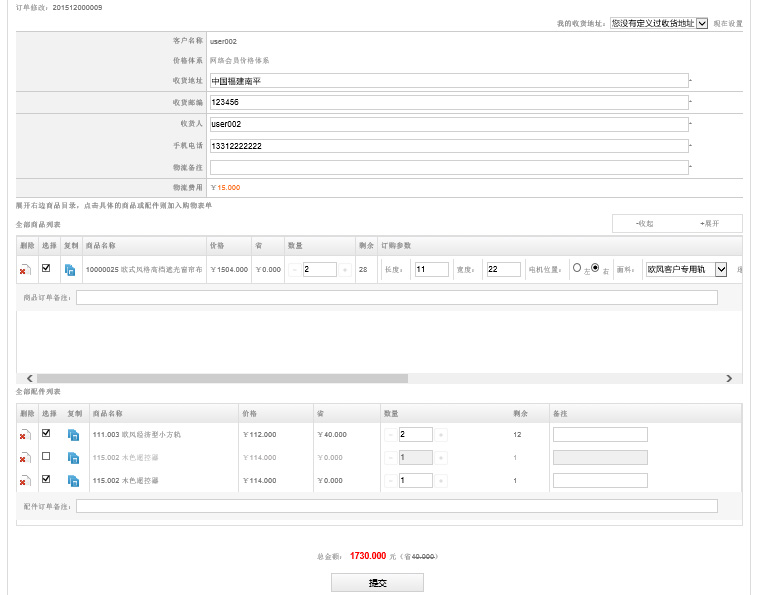Click 备注 field of checked 115.002 row
This screenshot has height=595, width=760.
[x=600, y=481]
